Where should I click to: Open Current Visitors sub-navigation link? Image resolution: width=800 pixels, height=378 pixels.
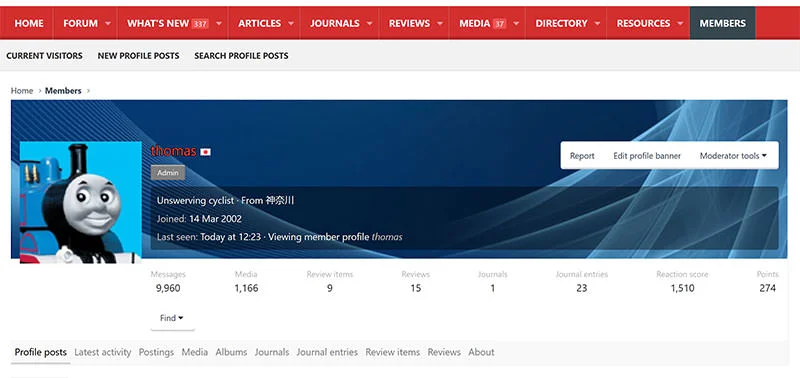[44, 56]
